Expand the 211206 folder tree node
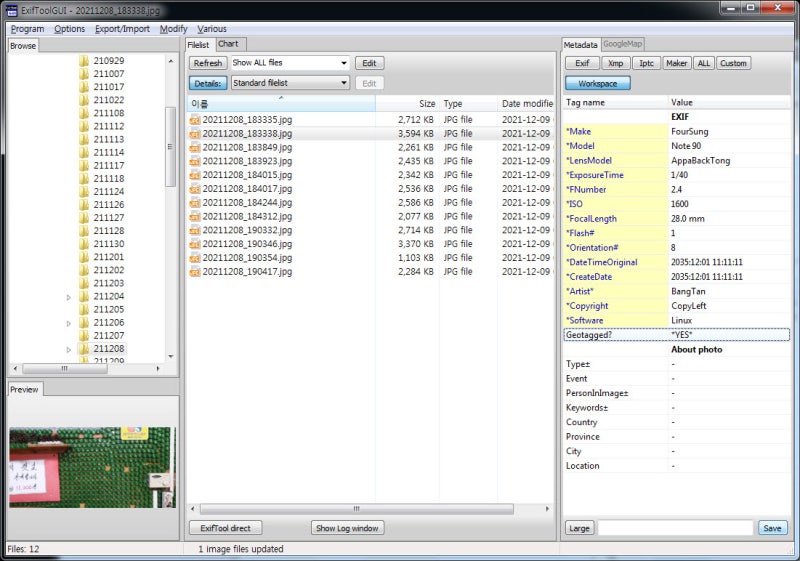The height and width of the screenshot is (561, 800). tap(68, 323)
